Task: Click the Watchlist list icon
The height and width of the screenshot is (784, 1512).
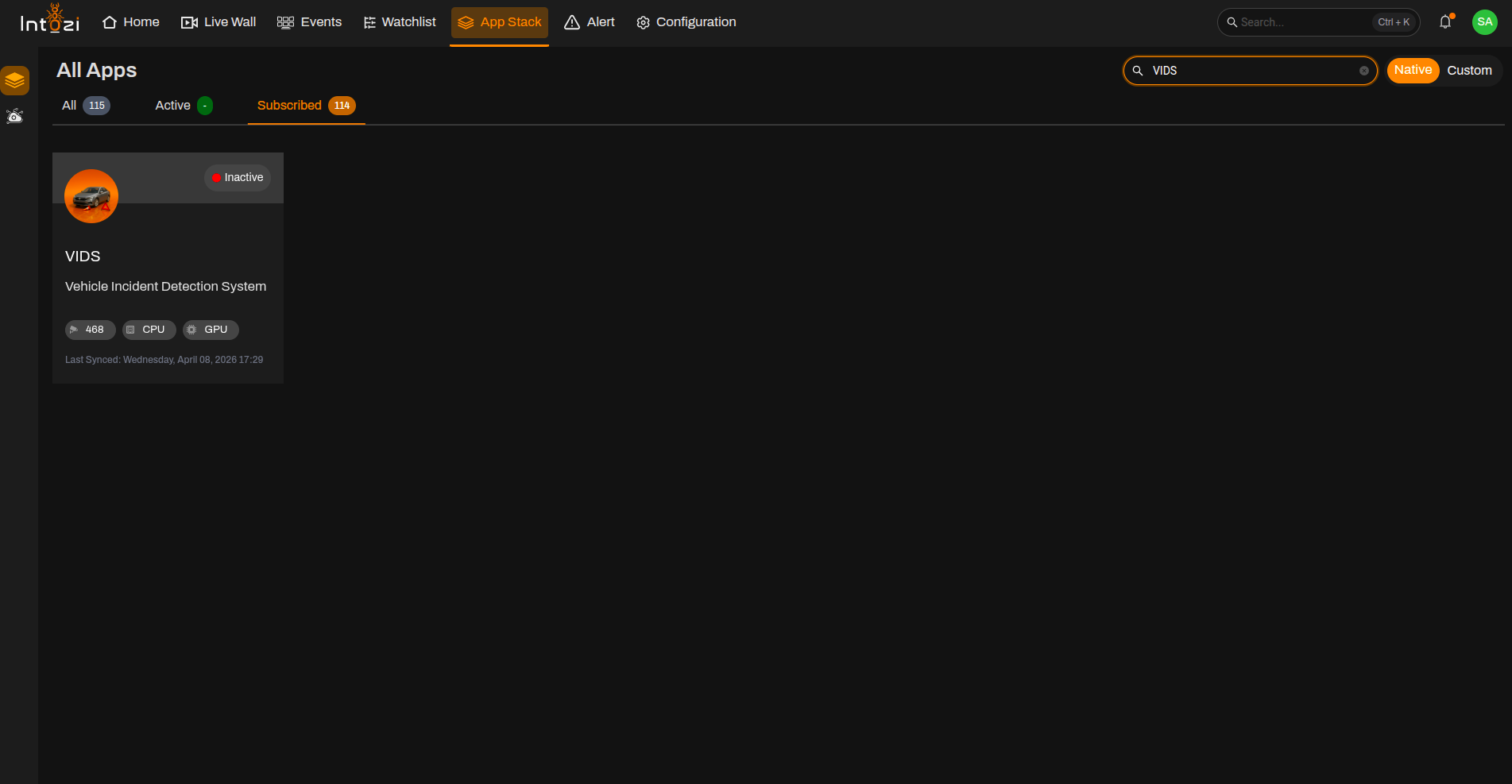Action: tap(369, 22)
